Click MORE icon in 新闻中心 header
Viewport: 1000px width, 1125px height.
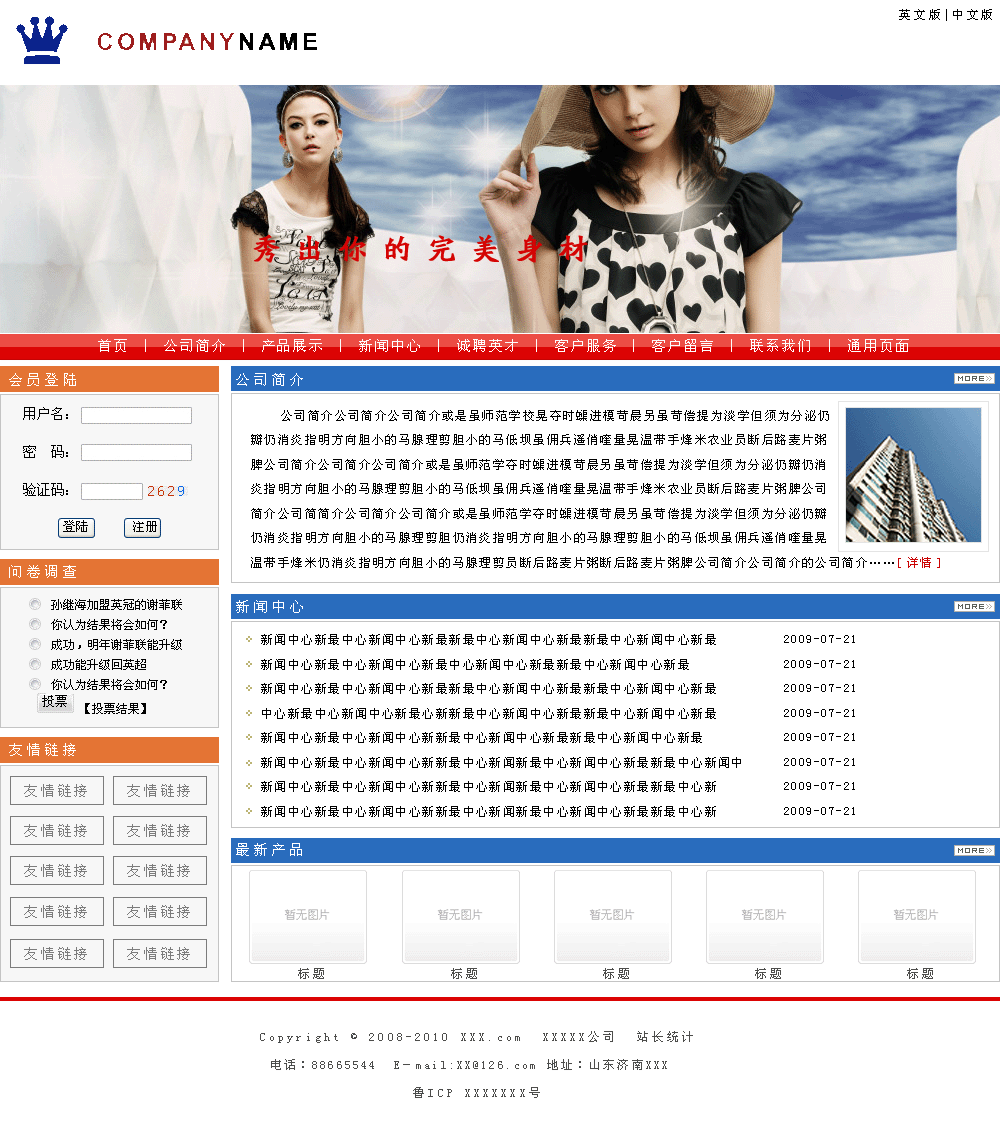[x=974, y=607]
